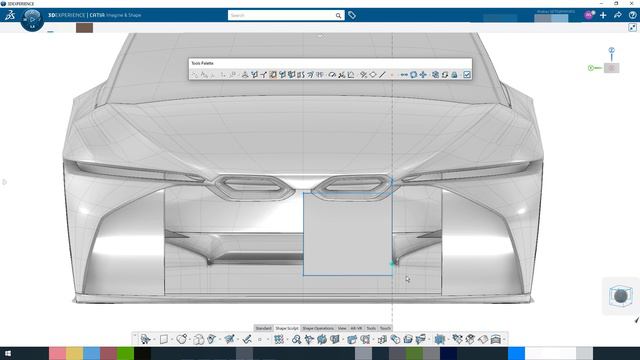The width and height of the screenshot is (640, 360).
Task: Open the purple user profile avatar
Action: (x=588, y=15)
